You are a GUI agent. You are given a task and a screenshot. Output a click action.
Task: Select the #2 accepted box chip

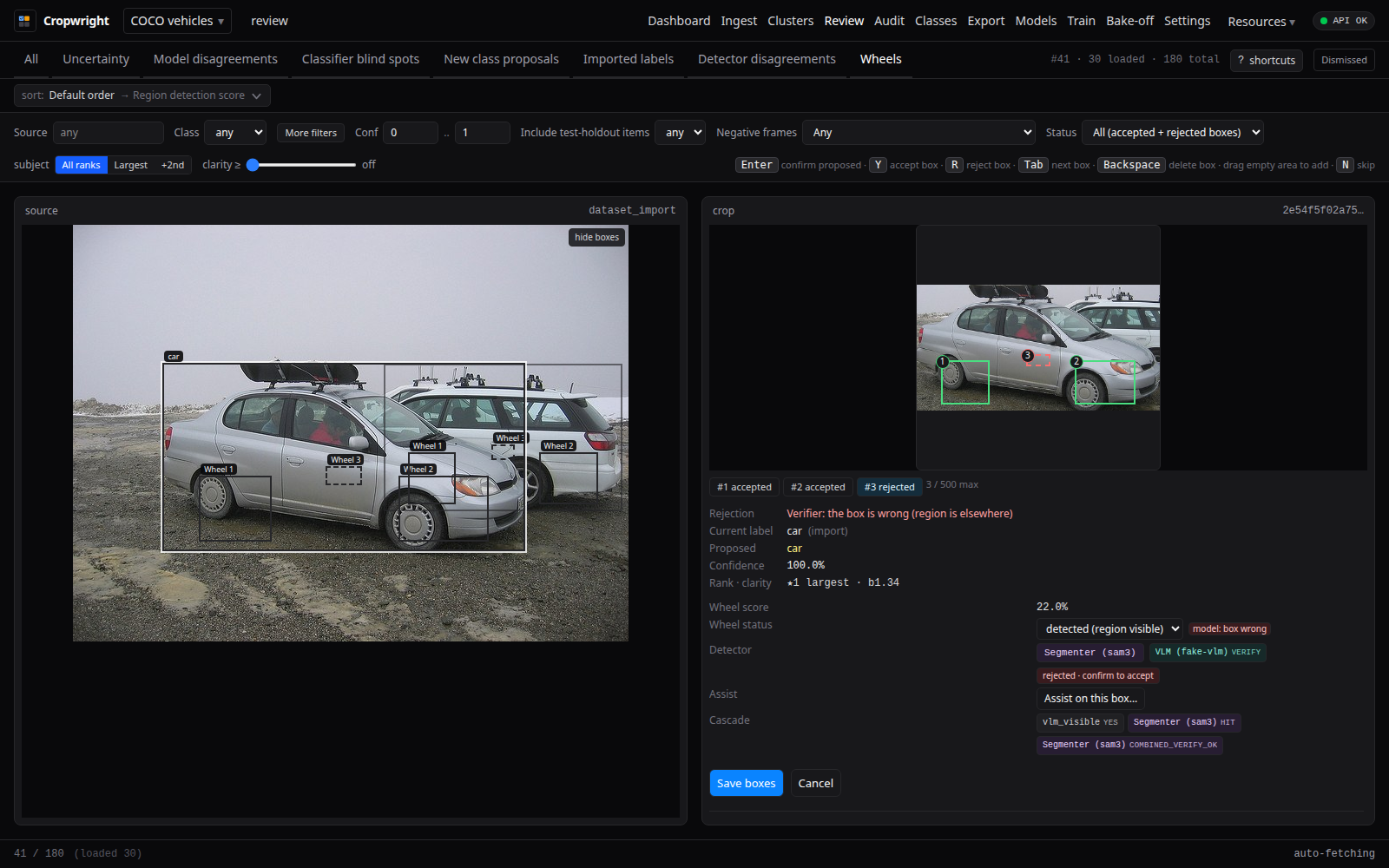click(x=818, y=487)
